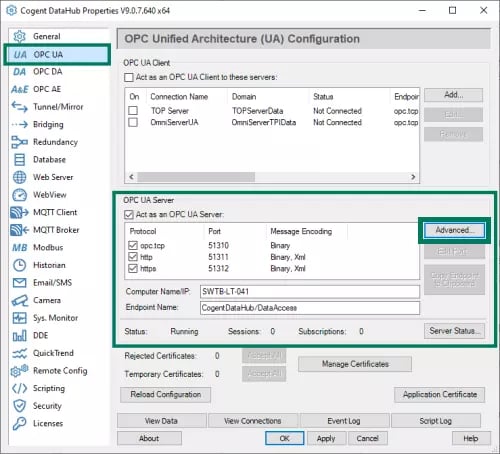Click the Apply button

point(326,438)
